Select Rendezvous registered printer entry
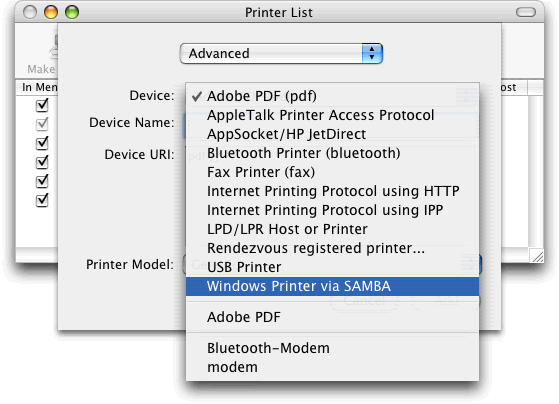559x404 pixels. pos(332,248)
